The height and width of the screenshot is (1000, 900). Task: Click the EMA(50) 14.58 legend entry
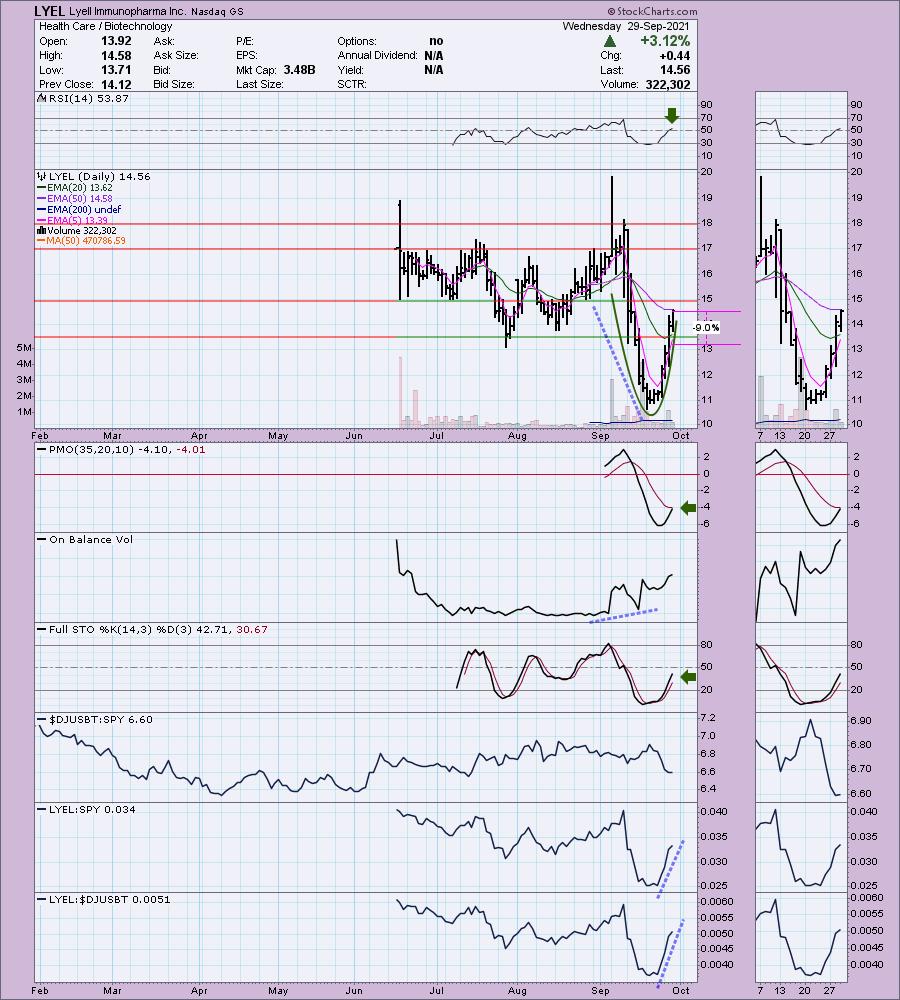point(80,198)
